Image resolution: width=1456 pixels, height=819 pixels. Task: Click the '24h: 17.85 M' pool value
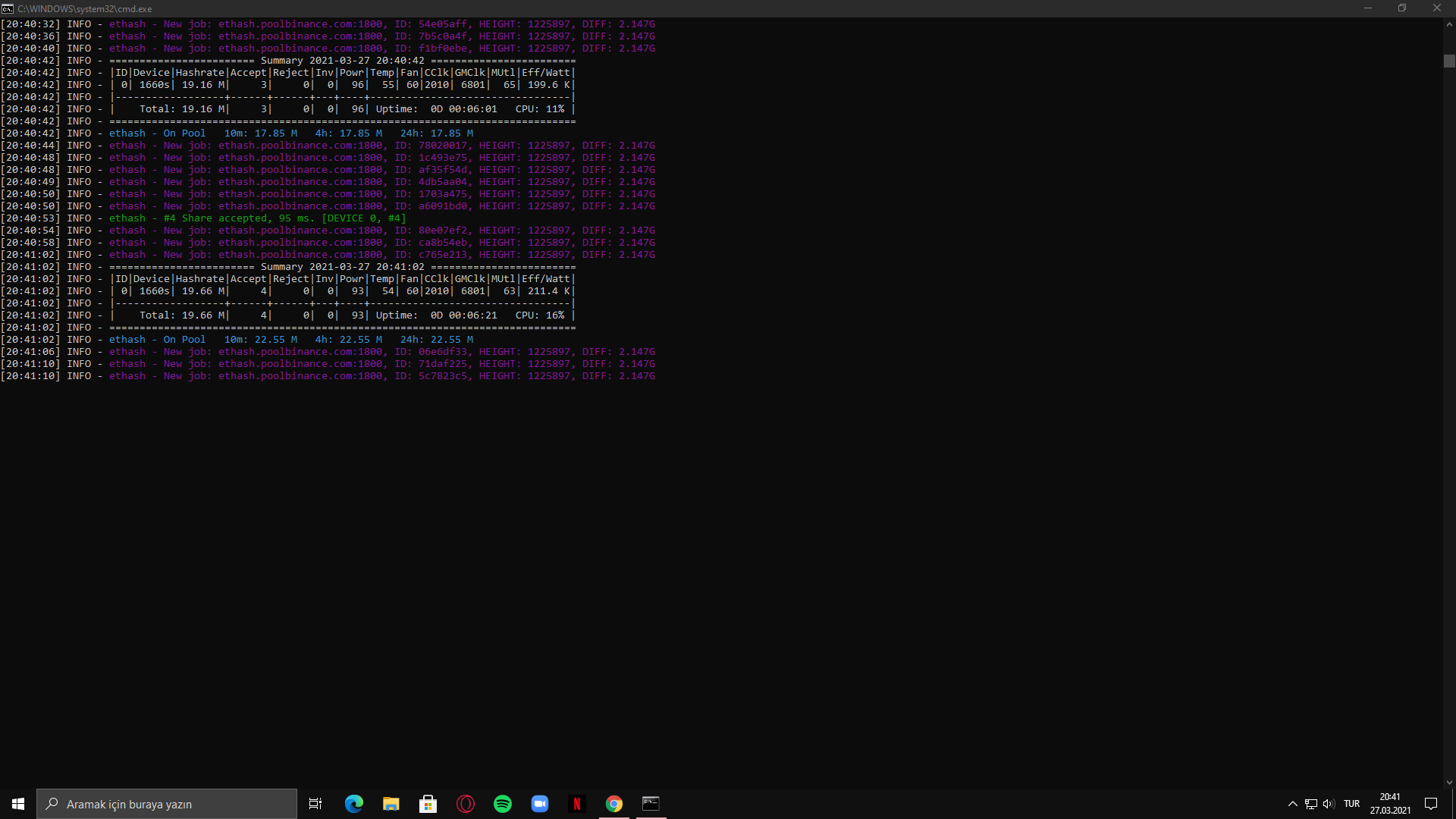click(437, 133)
